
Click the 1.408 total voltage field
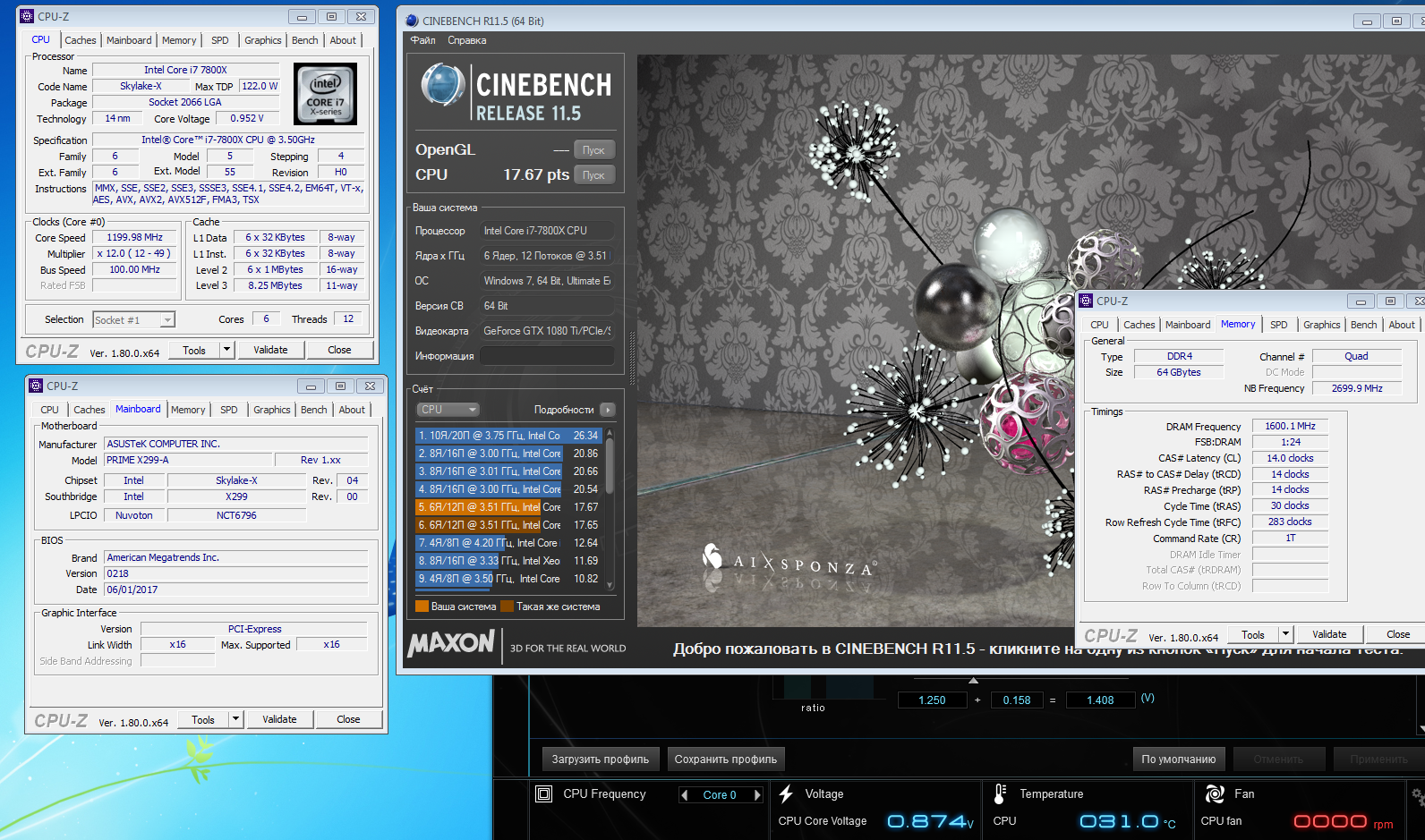click(1100, 700)
